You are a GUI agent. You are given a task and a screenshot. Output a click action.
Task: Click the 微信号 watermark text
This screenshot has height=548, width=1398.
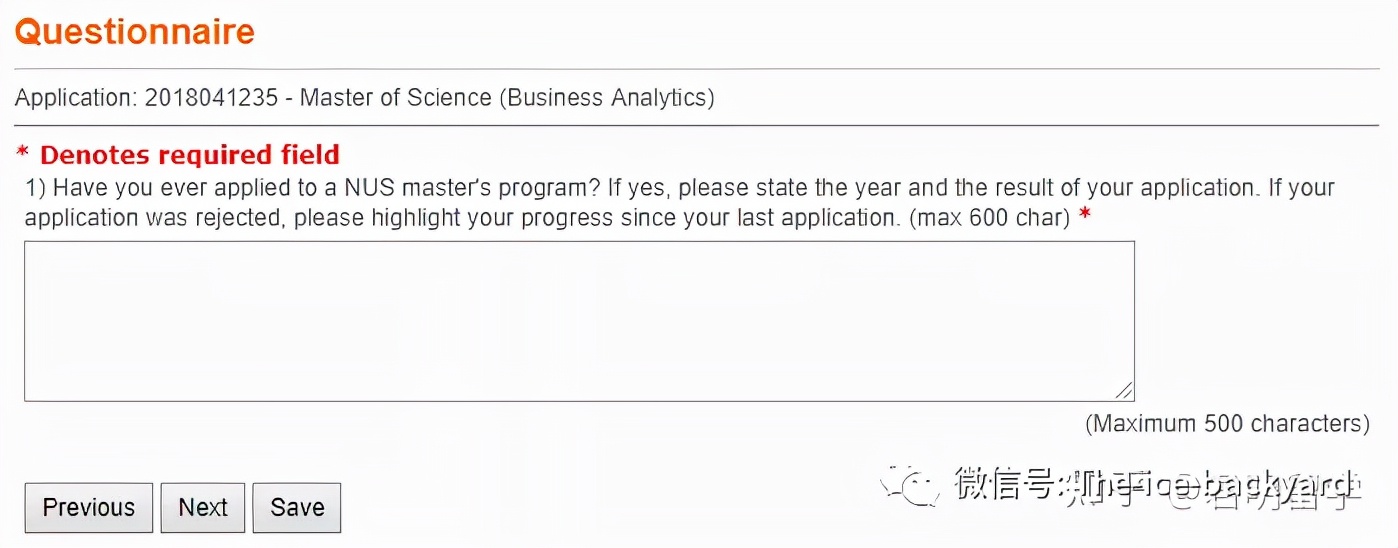(x=1004, y=485)
